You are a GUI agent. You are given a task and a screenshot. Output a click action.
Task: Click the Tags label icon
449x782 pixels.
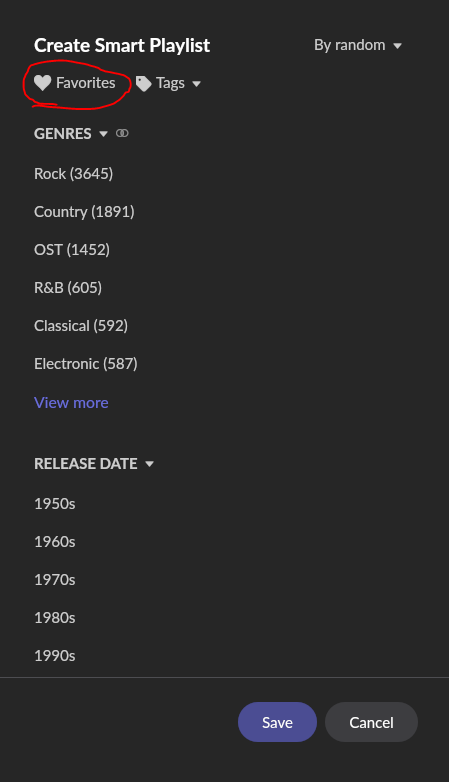tap(144, 83)
